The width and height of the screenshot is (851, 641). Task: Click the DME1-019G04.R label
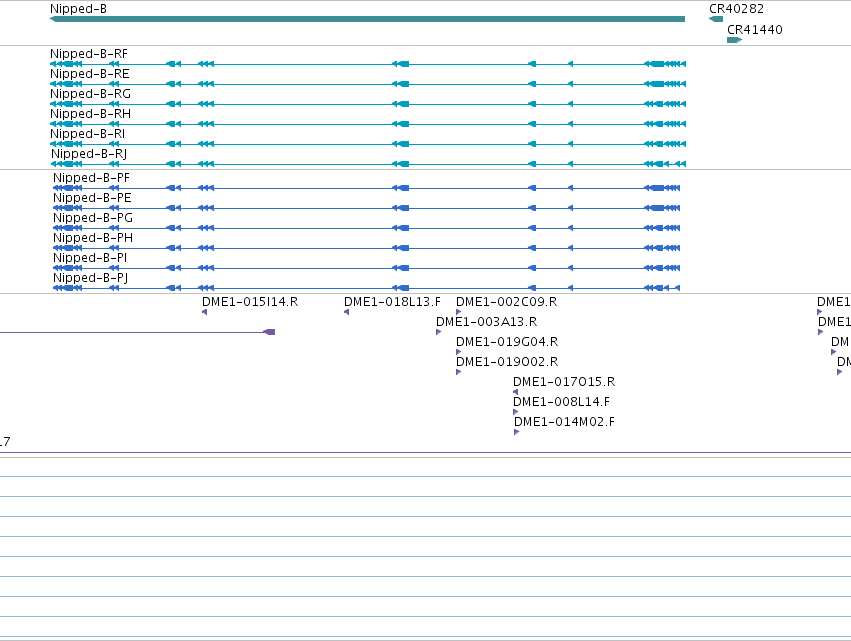[x=507, y=342]
